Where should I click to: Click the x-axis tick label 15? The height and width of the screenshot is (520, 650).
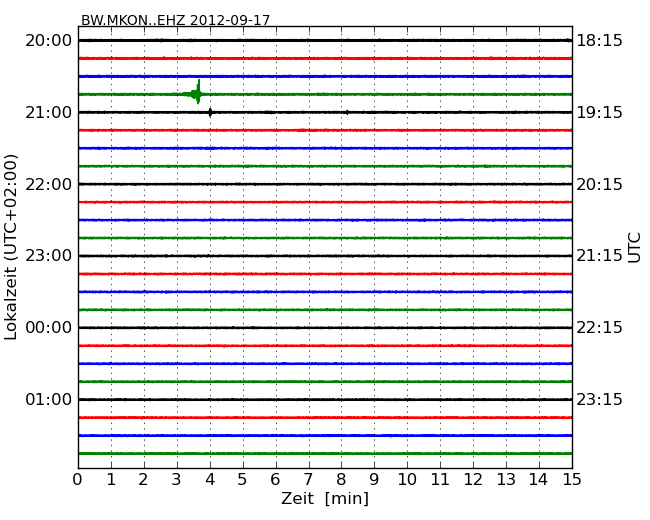(572, 479)
